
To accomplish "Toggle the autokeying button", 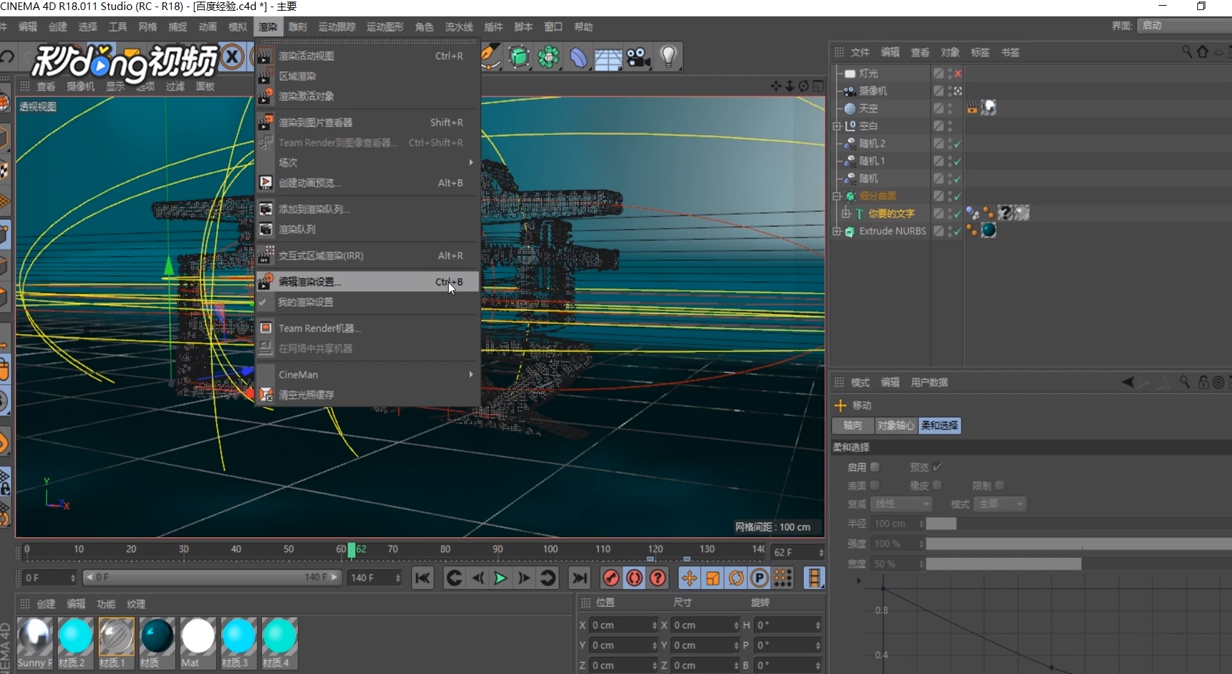I will coord(634,578).
